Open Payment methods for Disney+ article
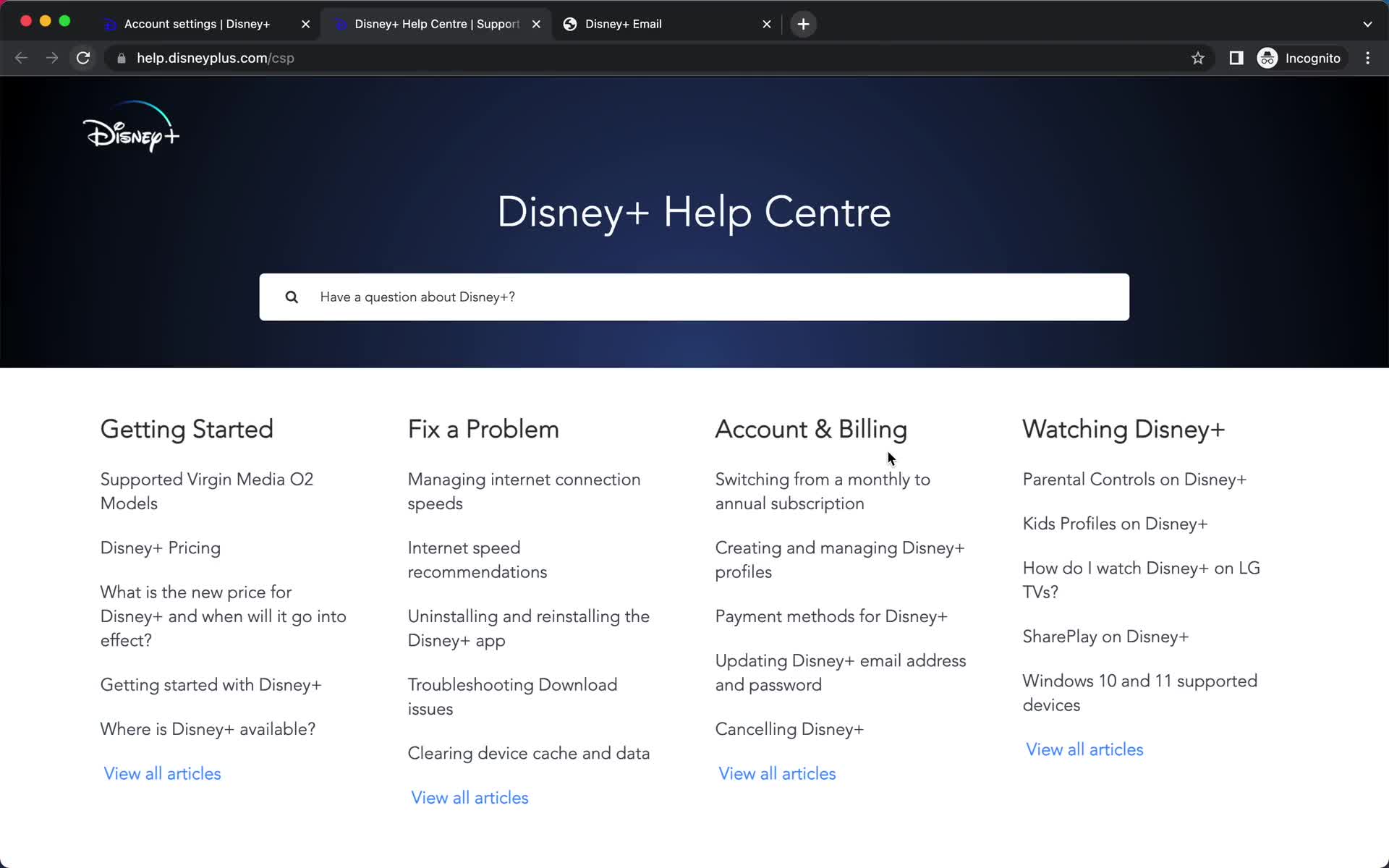 pos(831,616)
